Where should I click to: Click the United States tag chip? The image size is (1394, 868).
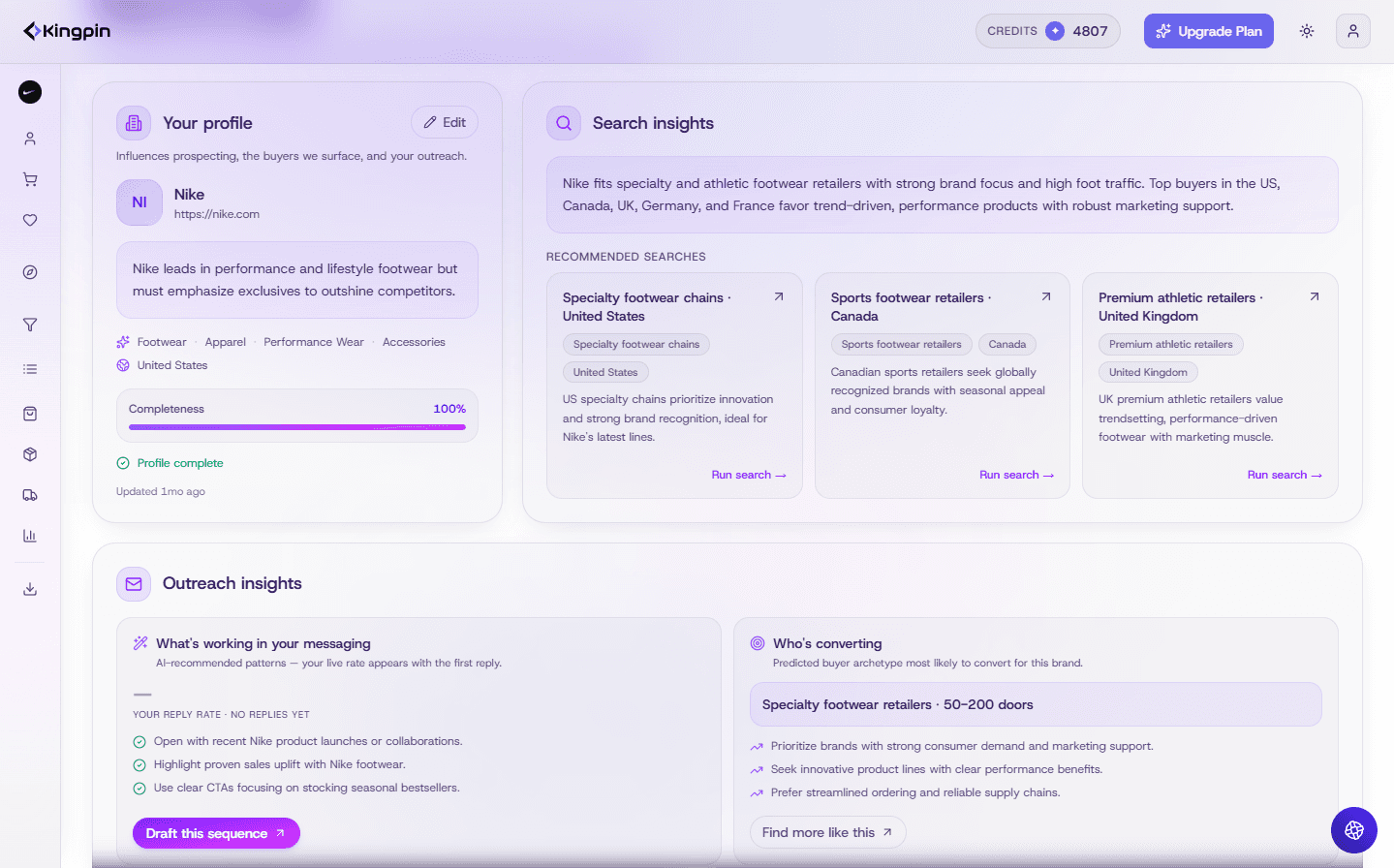pyautogui.click(x=605, y=372)
